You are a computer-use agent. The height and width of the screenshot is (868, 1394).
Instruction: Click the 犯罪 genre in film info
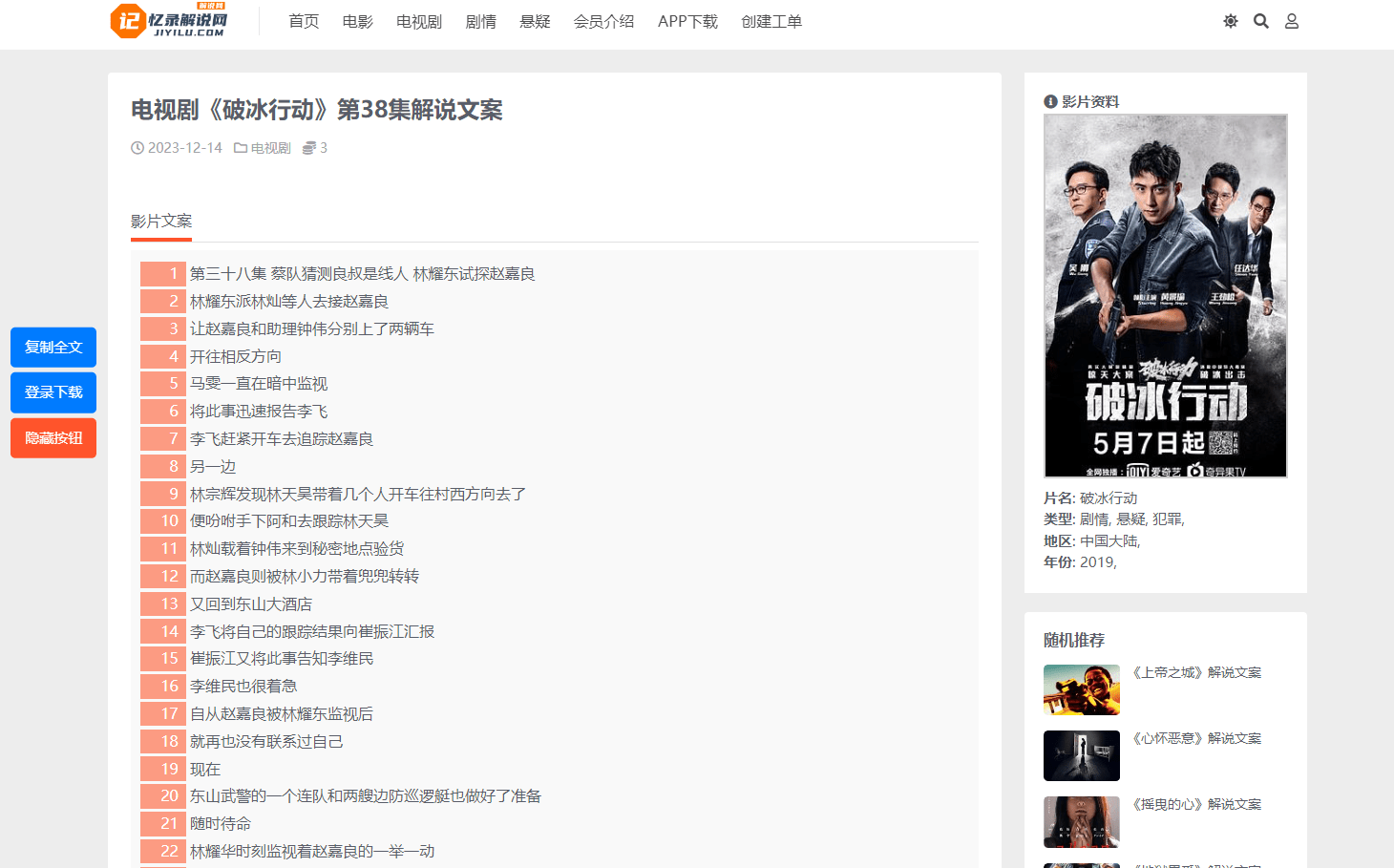click(x=1168, y=519)
